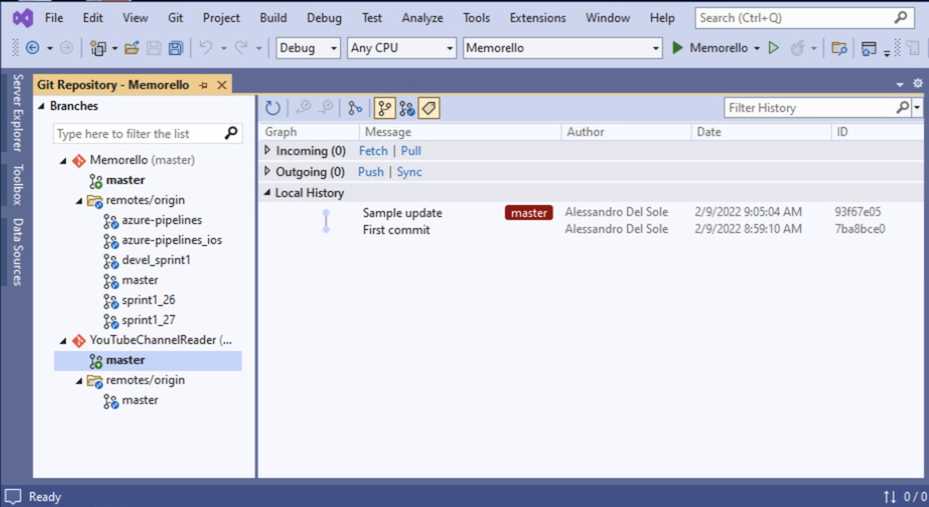
Task: Collapse the Memorello (master) repository node
Action: [x=63, y=161]
